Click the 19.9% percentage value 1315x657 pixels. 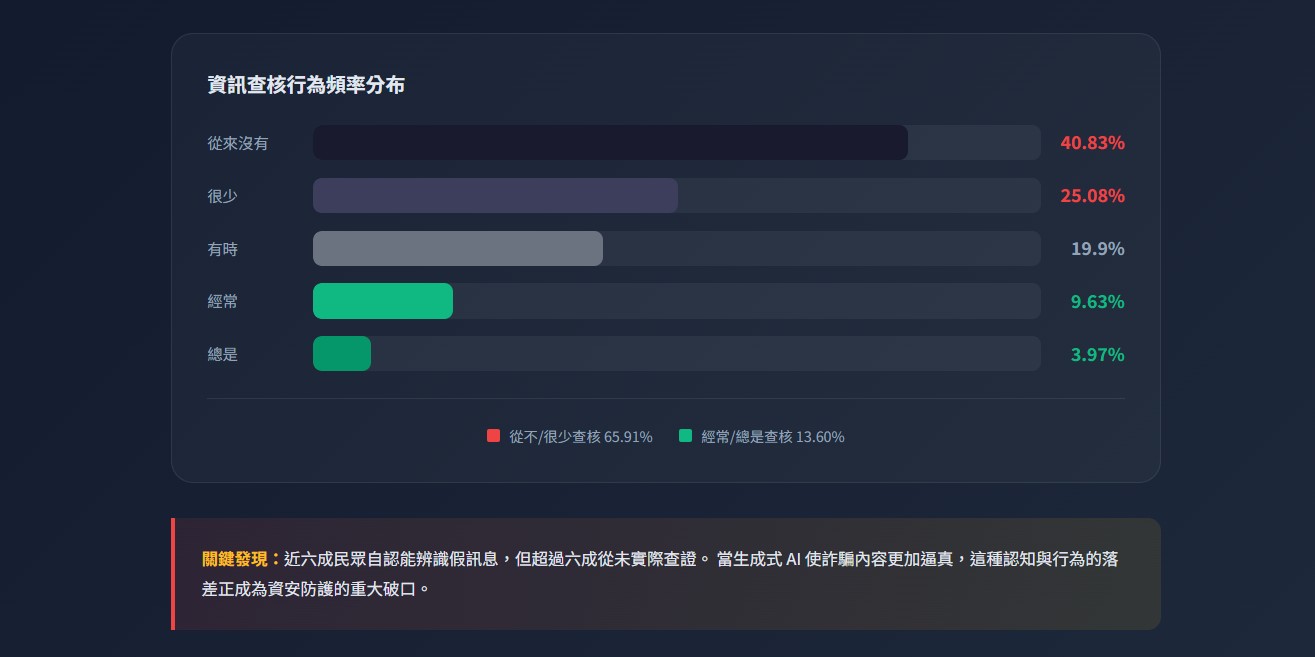click(1097, 249)
